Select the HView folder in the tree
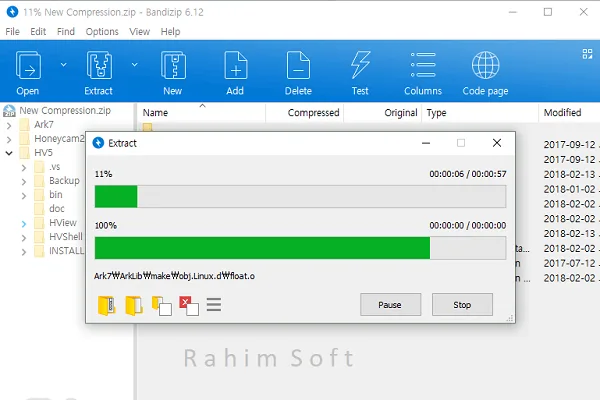Viewport: 600px width, 400px height. [x=63, y=223]
